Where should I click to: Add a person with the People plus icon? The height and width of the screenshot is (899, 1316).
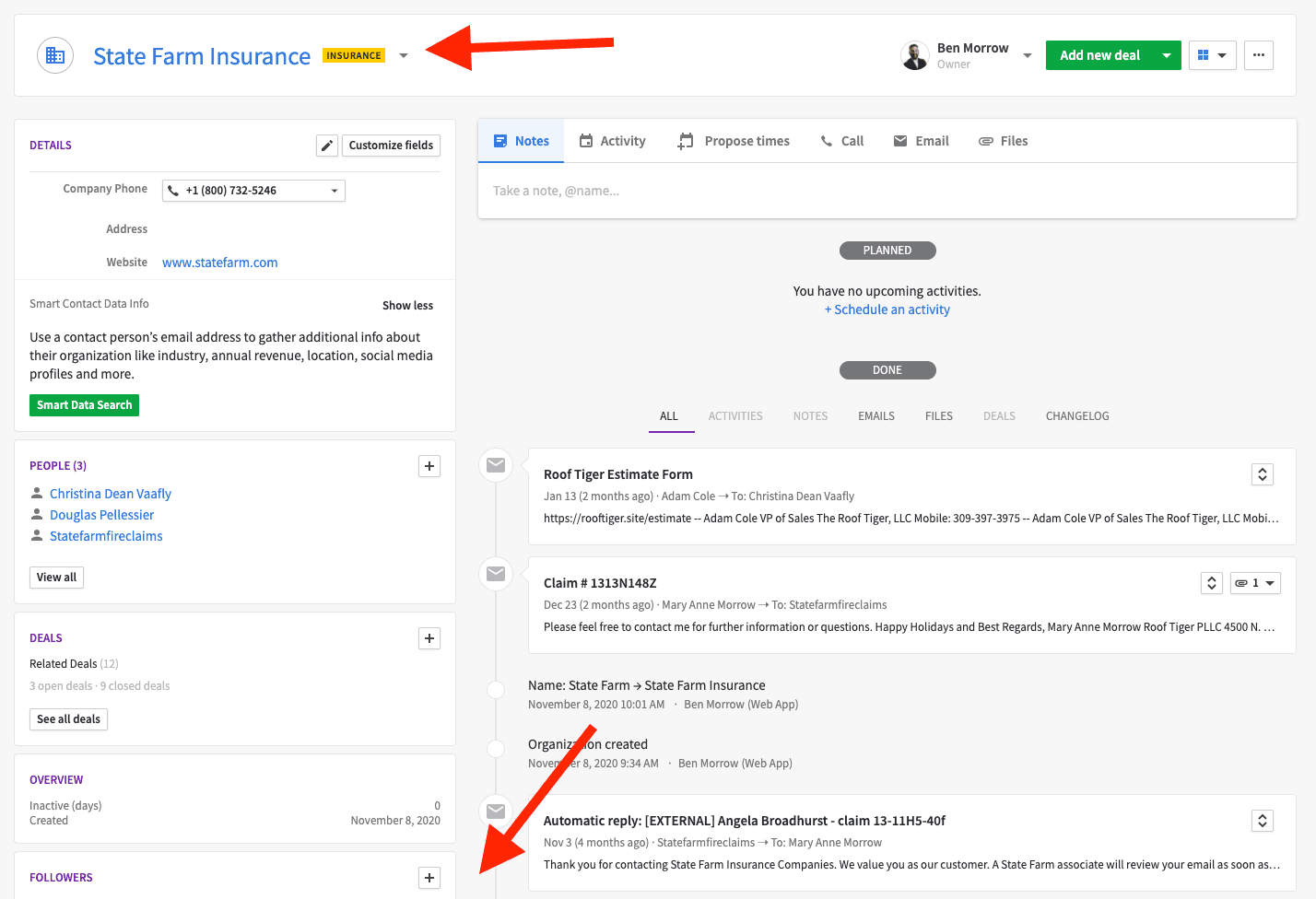tap(429, 466)
